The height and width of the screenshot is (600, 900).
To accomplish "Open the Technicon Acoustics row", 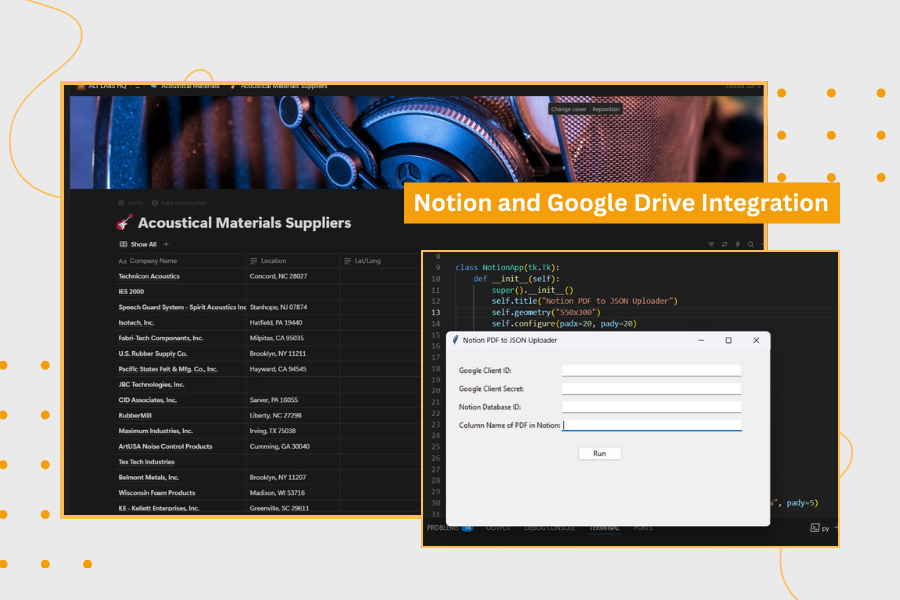I will (x=149, y=276).
